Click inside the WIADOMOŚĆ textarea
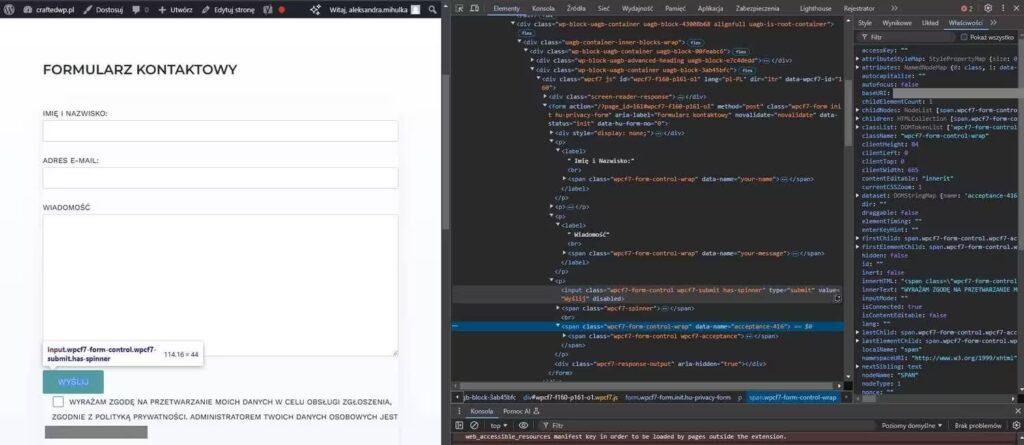The height and width of the screenshot is (445, 1024). (x=220, y=285)
